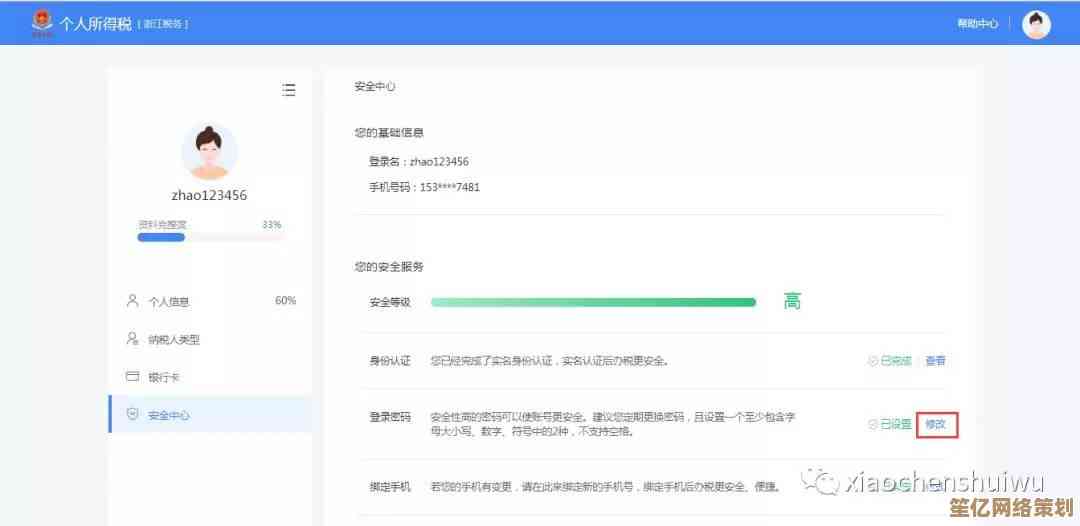The width and height of the screenshot is (1080, 526).
Task: Click the 银行卡 card icon
Action: [x=132, y=377]
